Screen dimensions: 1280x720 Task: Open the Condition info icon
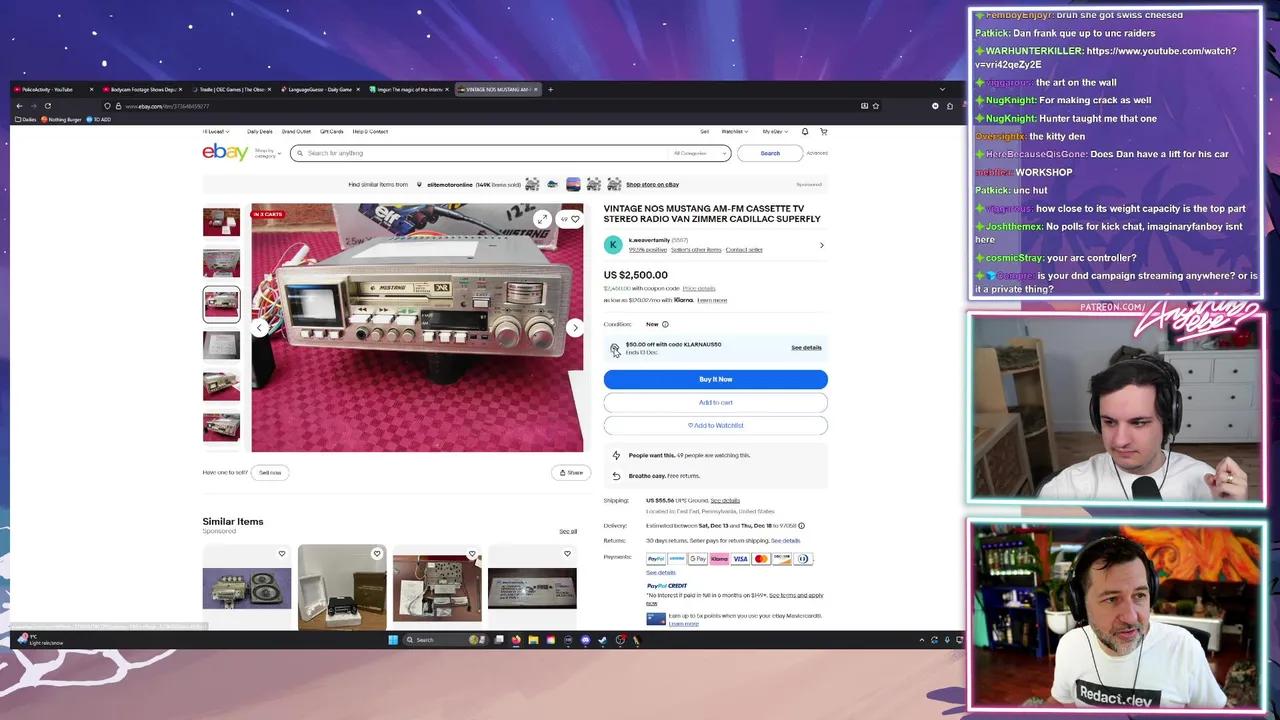[665, 324]
